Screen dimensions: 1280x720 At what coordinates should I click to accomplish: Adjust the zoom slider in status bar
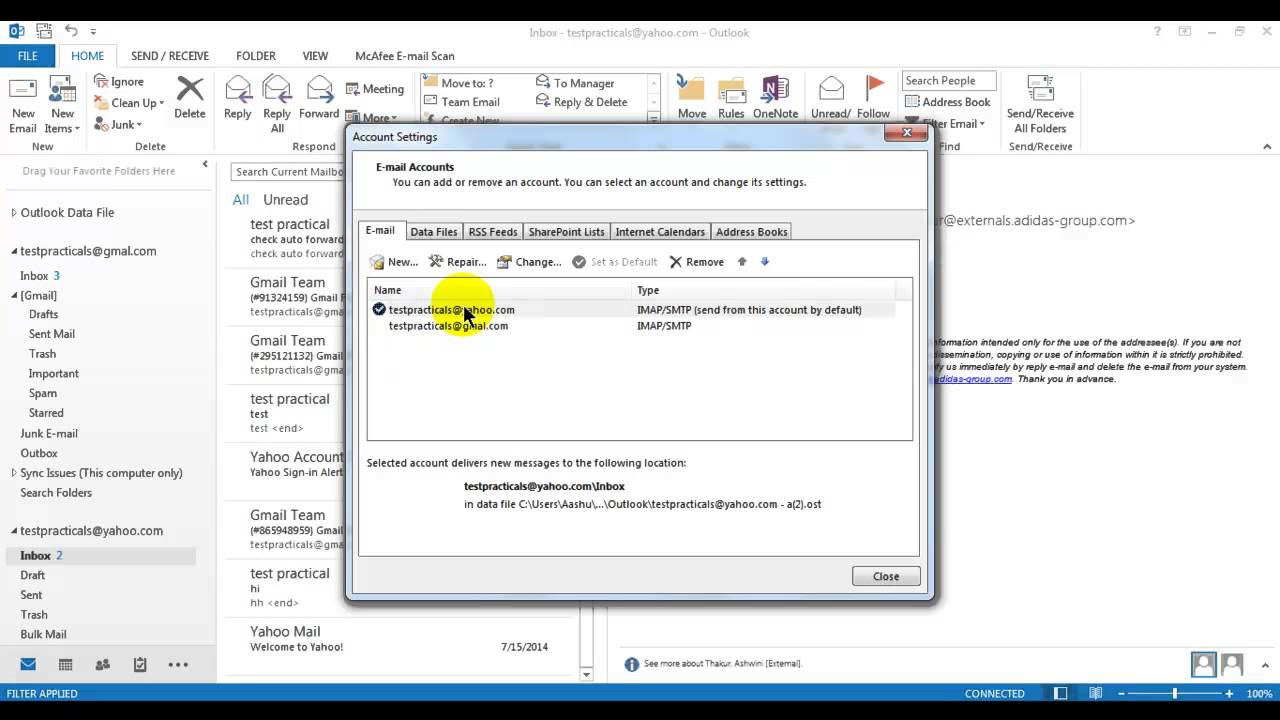[x=1174, y=693]
